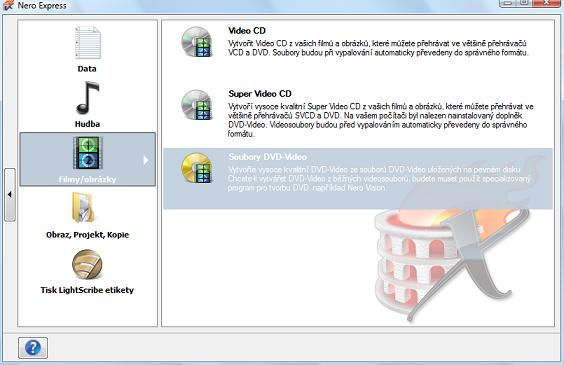Collapse the side panel with the left arrow handle
This screenshot has height=365, width=564.
[x=10, y=195]
